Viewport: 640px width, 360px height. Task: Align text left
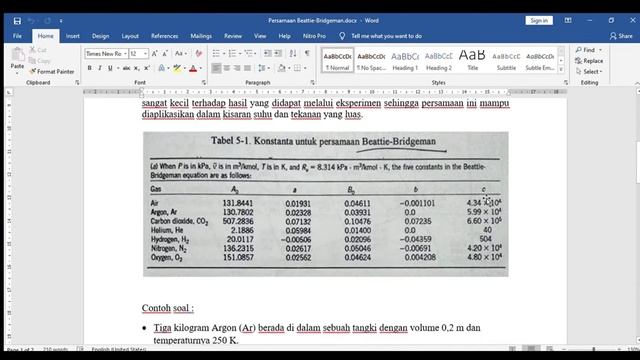coord(216,68)
